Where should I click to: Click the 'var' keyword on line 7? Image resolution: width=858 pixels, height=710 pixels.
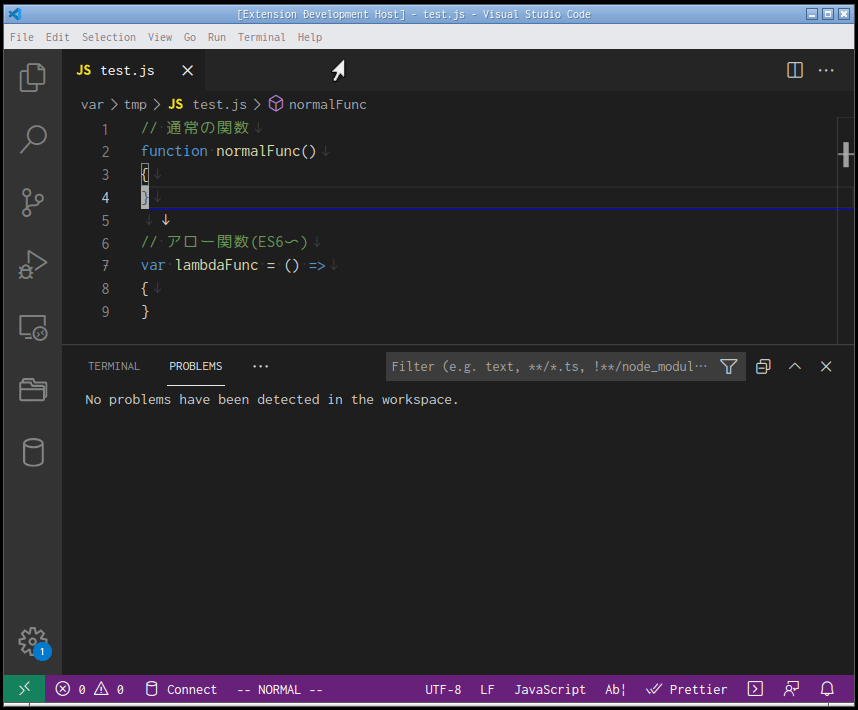(153, 265)
